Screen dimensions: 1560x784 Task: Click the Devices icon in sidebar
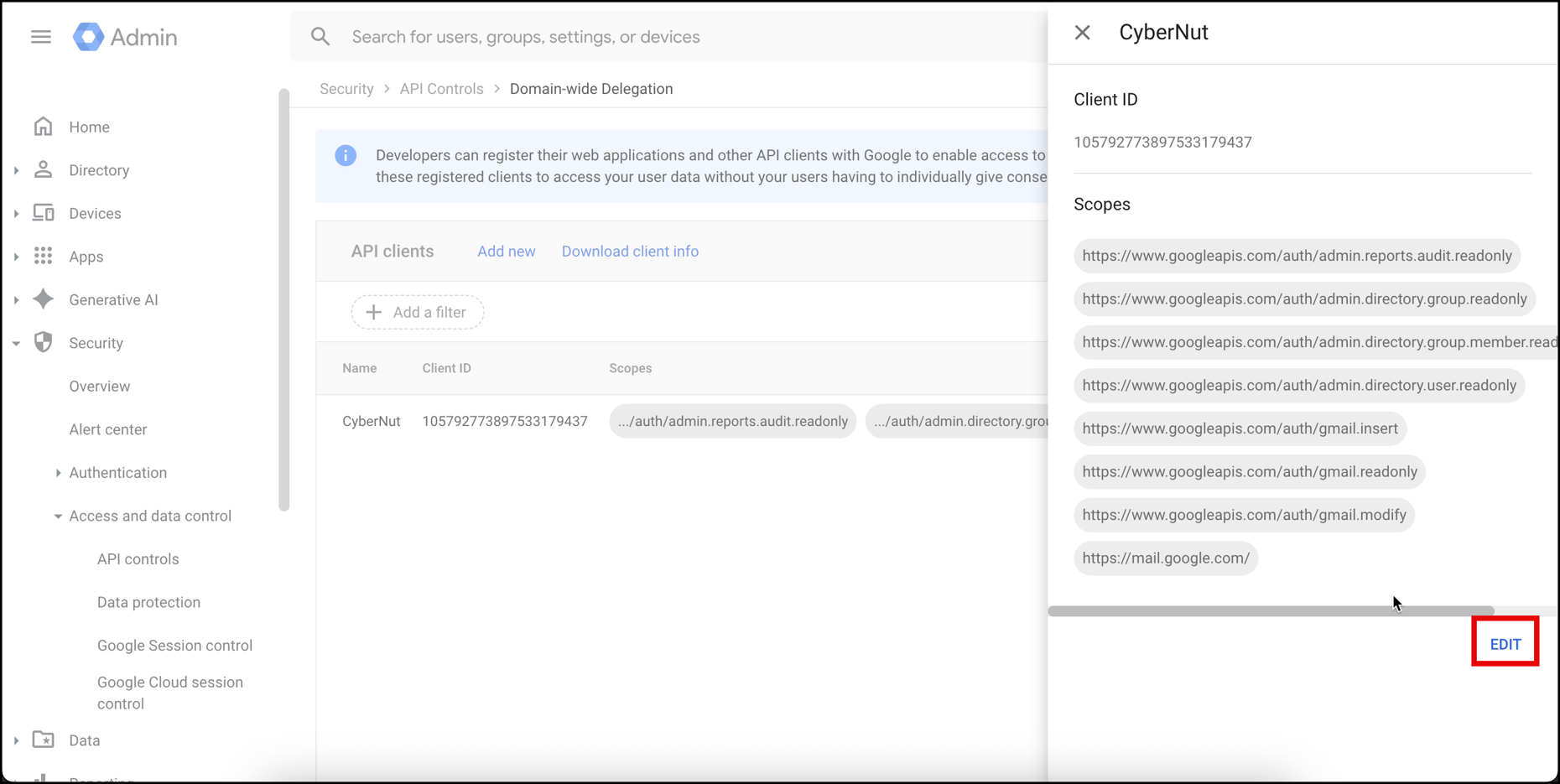(44, 213)
